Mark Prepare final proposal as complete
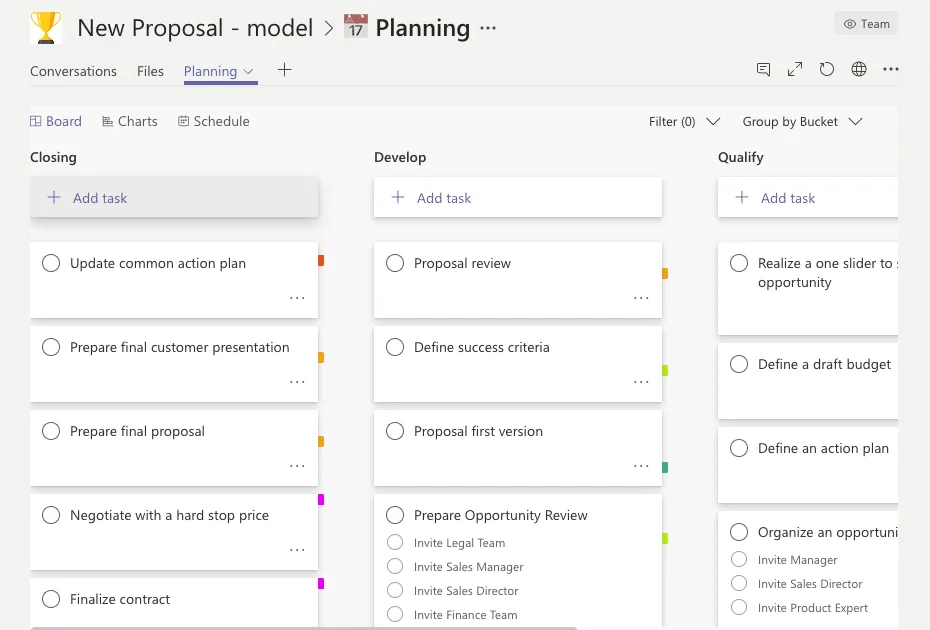Screen dimensions: 930x630 51,431
